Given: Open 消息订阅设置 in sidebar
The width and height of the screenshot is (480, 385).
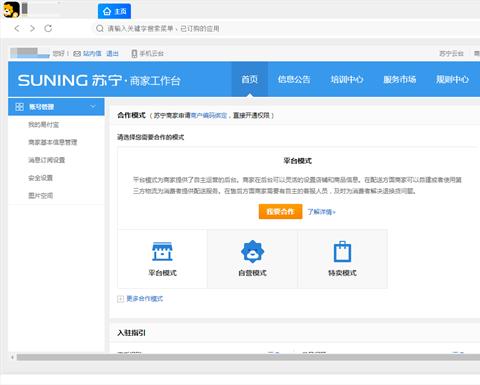Looking at the screenshot, I should (46, 160).
